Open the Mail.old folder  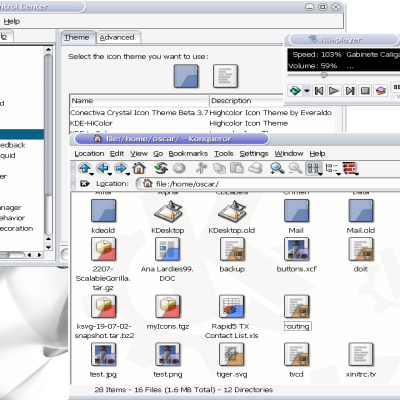pos(361,216)
